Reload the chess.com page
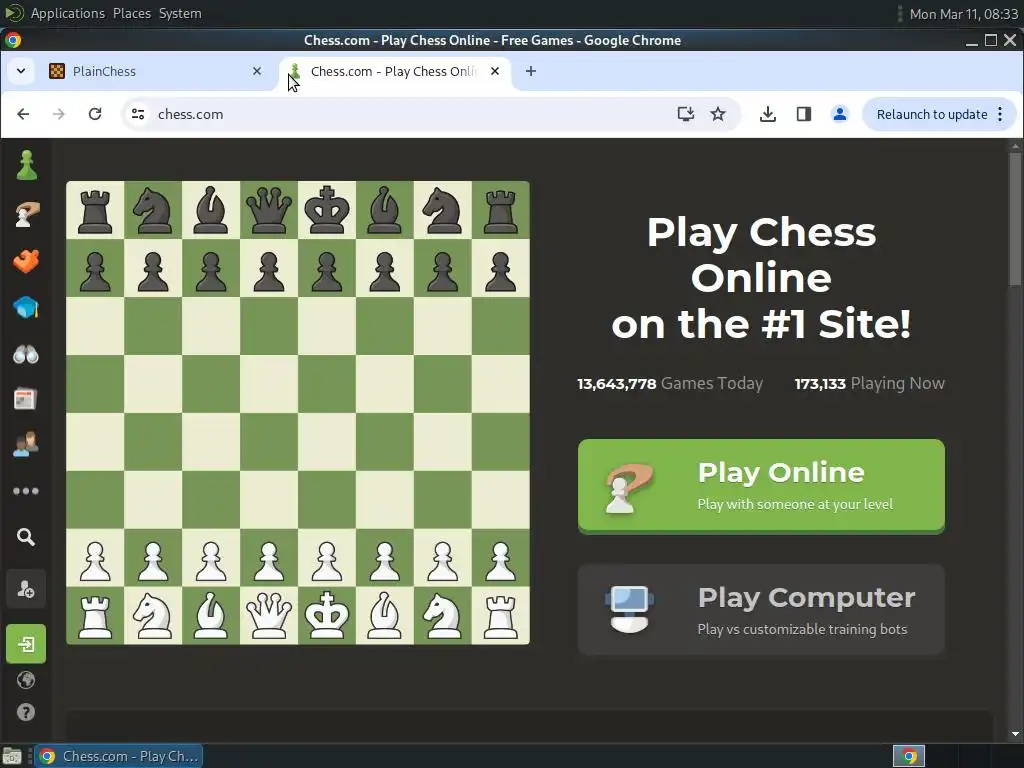 point(95,114)
